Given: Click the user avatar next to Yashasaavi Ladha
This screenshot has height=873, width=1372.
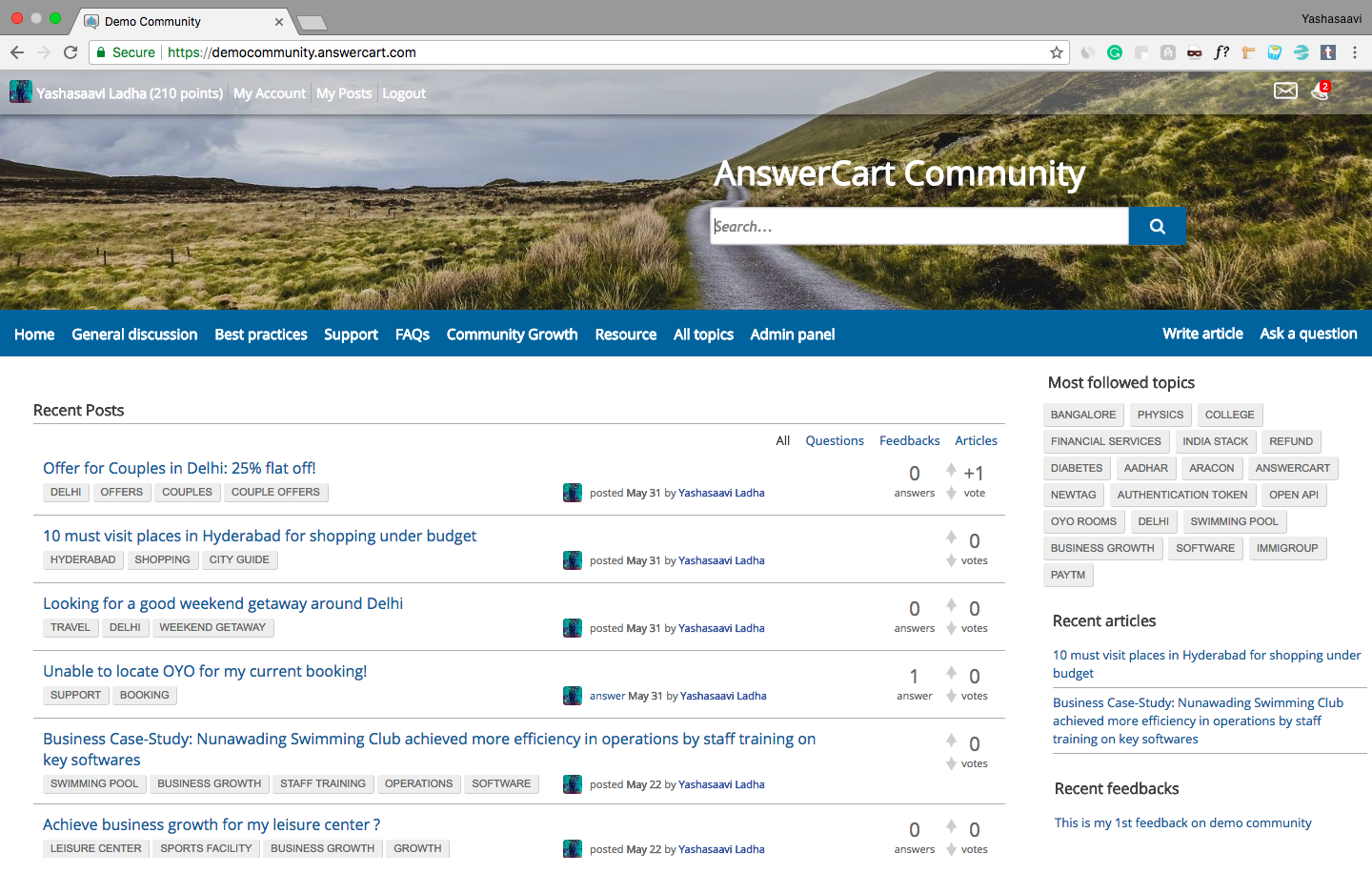Looking at the screenshot, I should coord(20,92).
